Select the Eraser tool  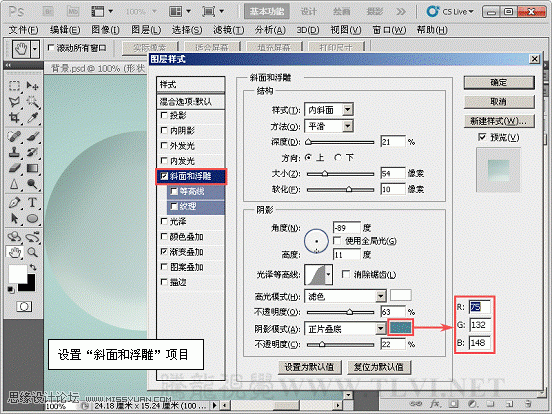[14, 168]
